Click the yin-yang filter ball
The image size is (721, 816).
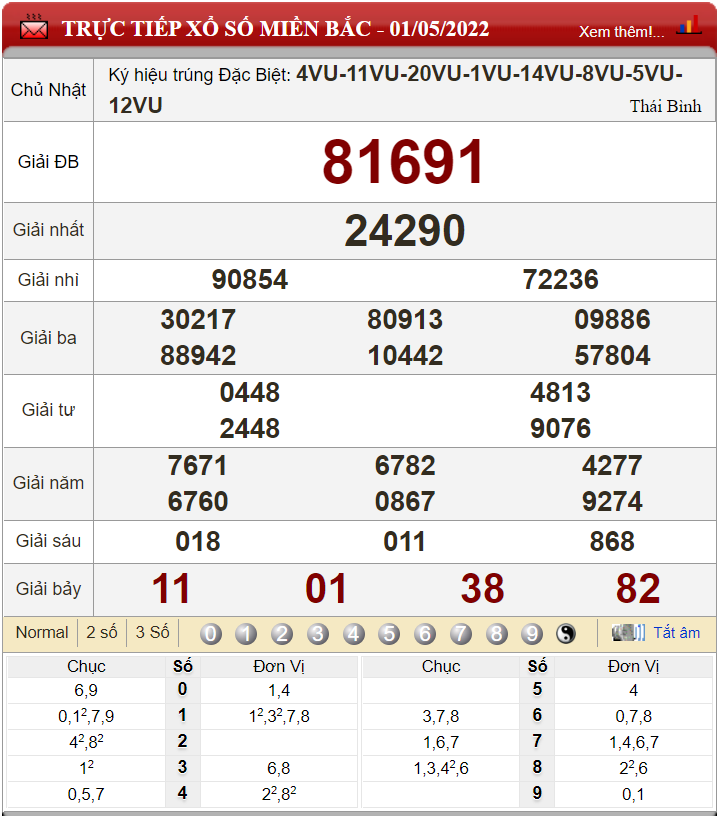coord(566,633)
